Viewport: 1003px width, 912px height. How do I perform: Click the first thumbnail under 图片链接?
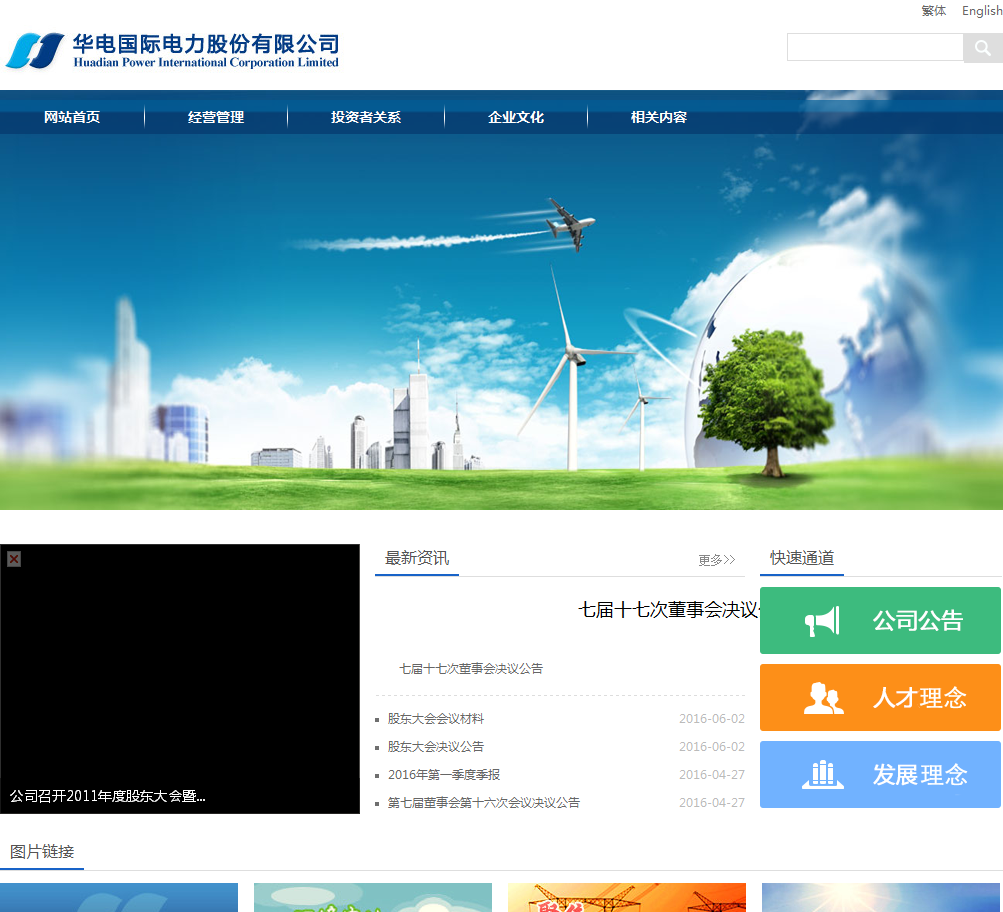[119, 897]
